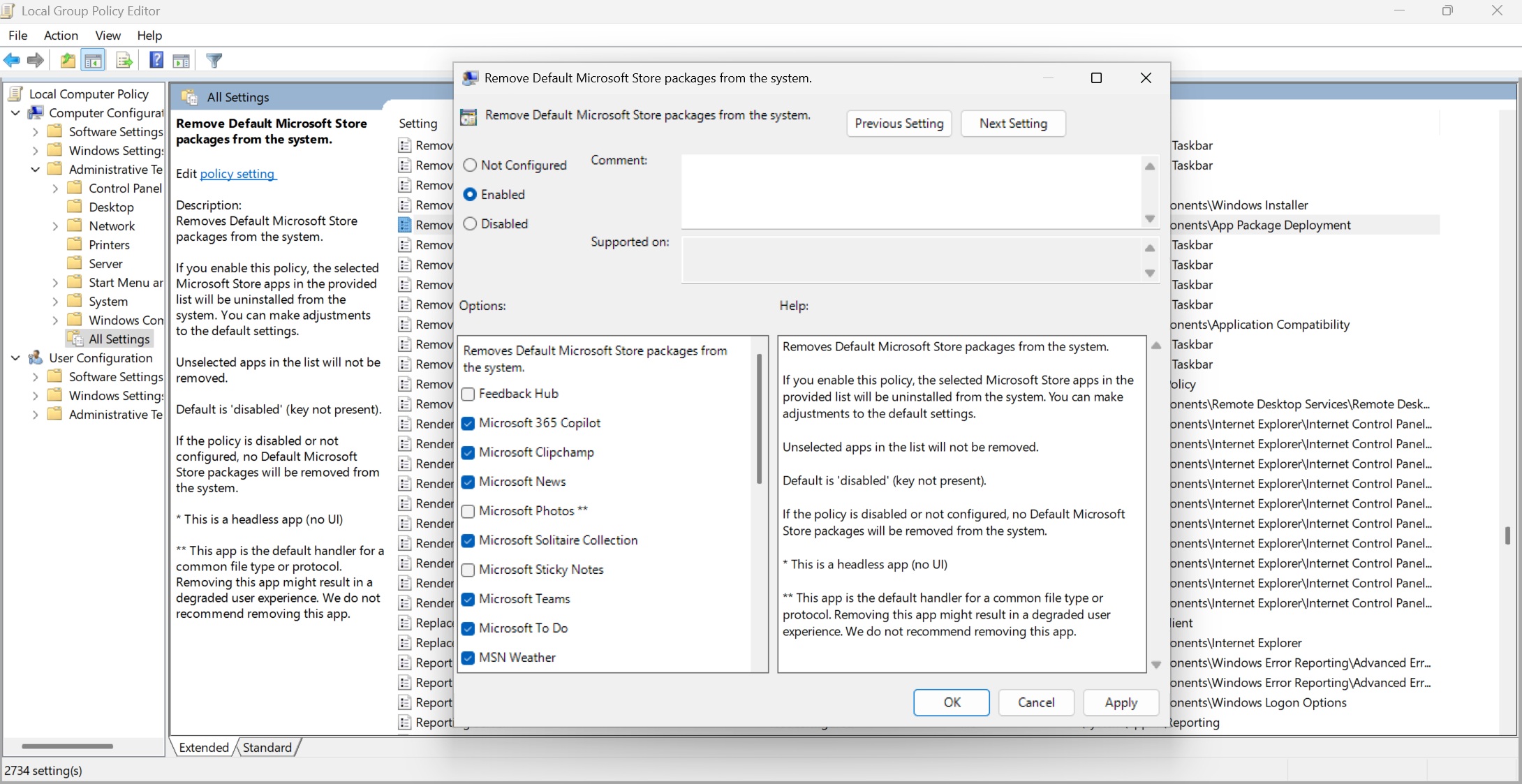Expand the Control Panel tree folder
This screenshot has width=1522, height=784.
pos(55,188)
